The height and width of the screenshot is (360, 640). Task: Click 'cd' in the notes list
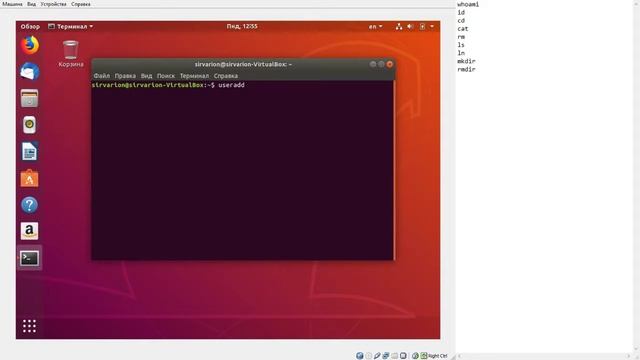point(461,21)
